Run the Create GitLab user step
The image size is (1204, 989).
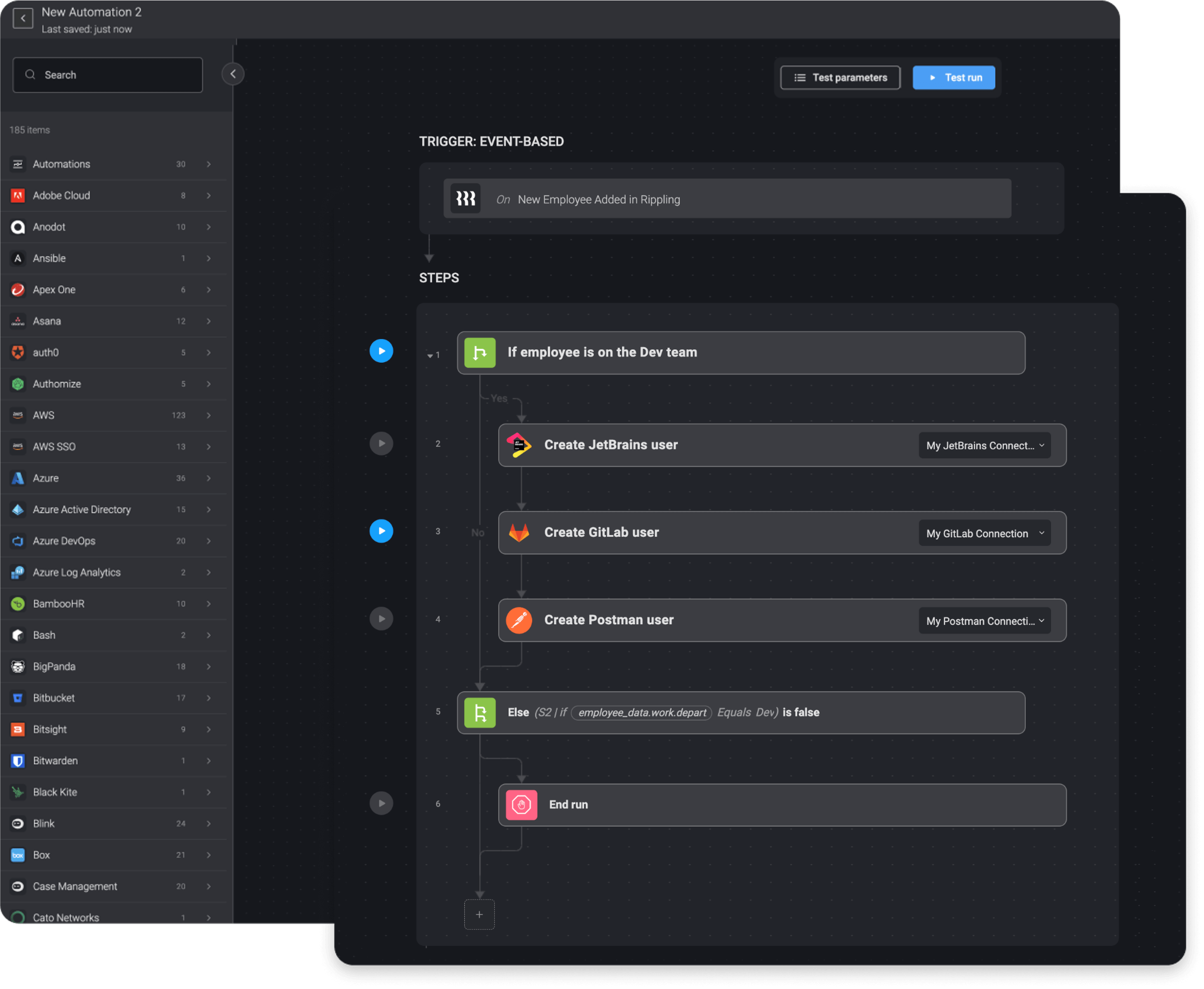tap(381, 531)
